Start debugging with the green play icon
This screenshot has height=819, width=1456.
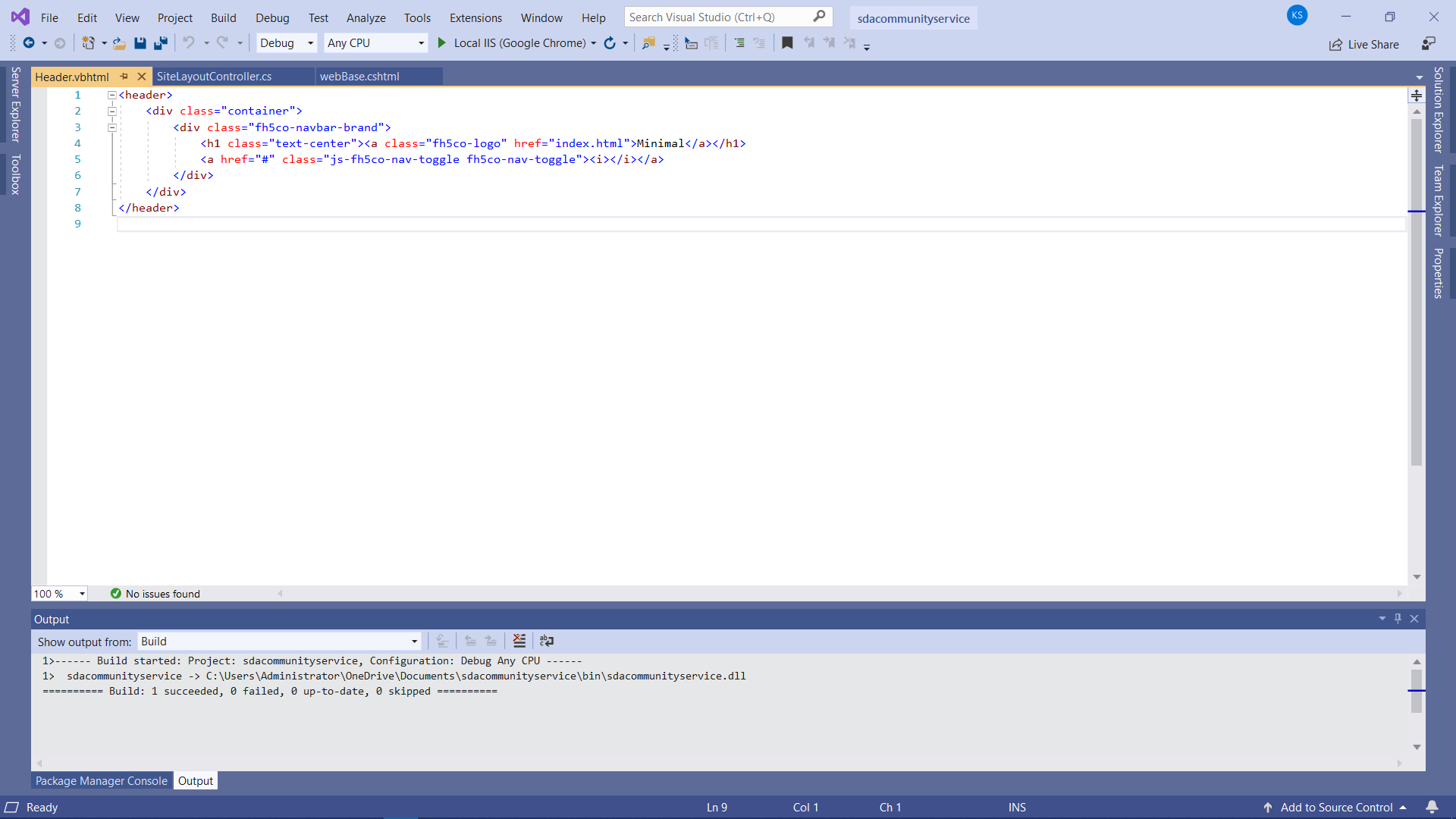pos(442,43)
